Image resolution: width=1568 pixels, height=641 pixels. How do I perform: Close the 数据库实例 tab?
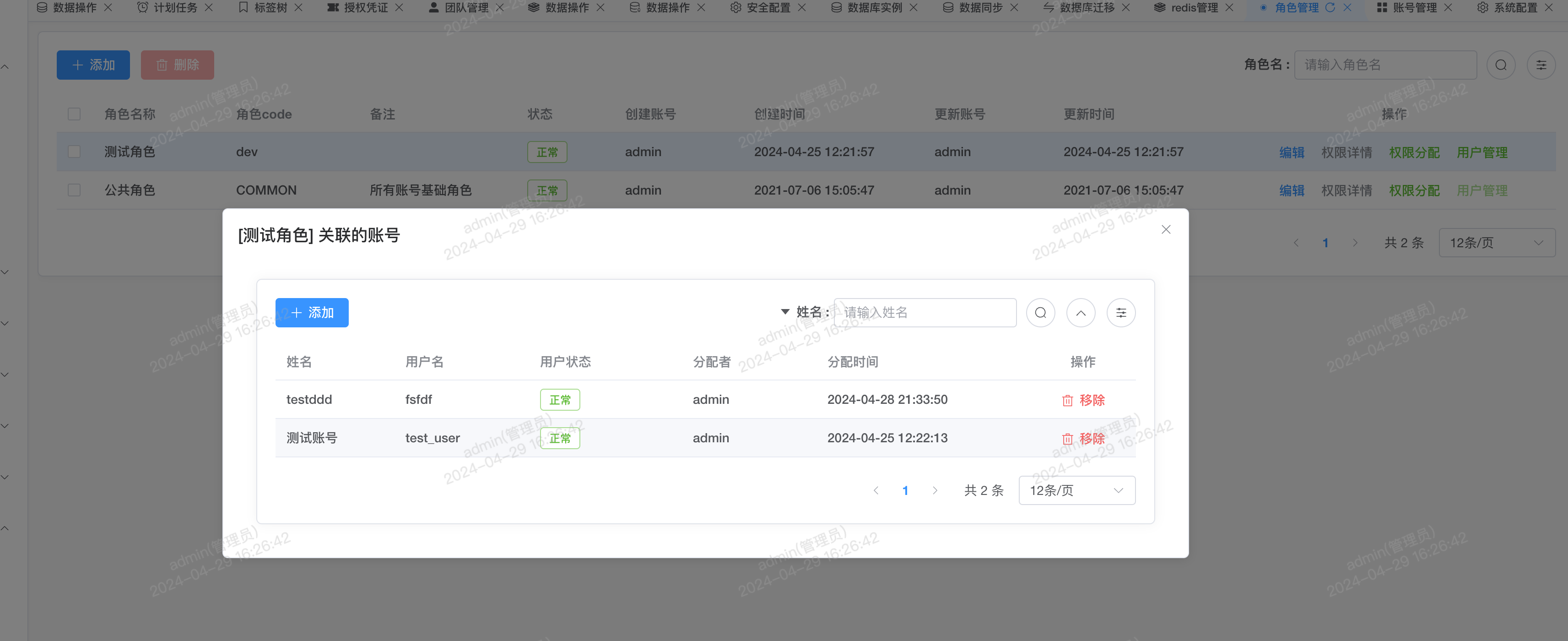pyautogui.click(x=914, y=7)
